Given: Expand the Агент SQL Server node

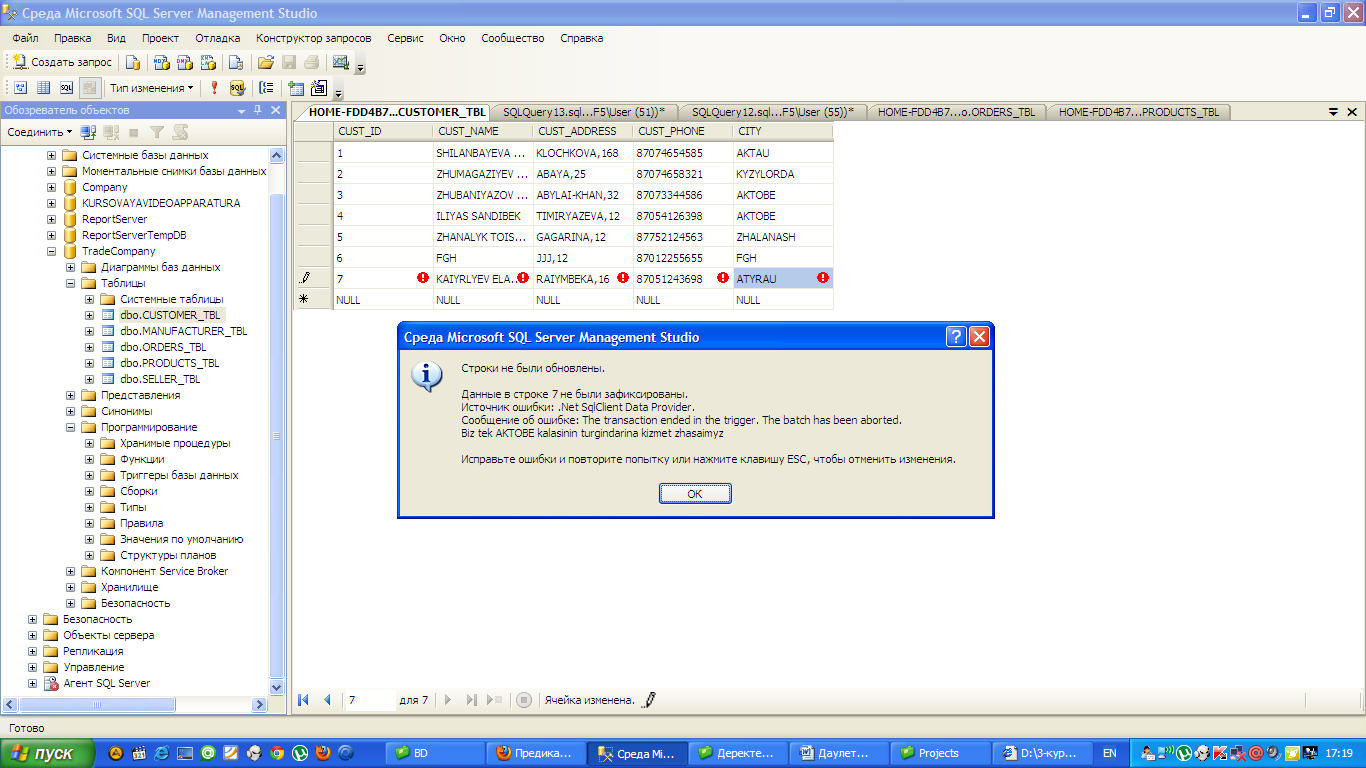Looking at the screenshot, I should [x=33, y=683].
